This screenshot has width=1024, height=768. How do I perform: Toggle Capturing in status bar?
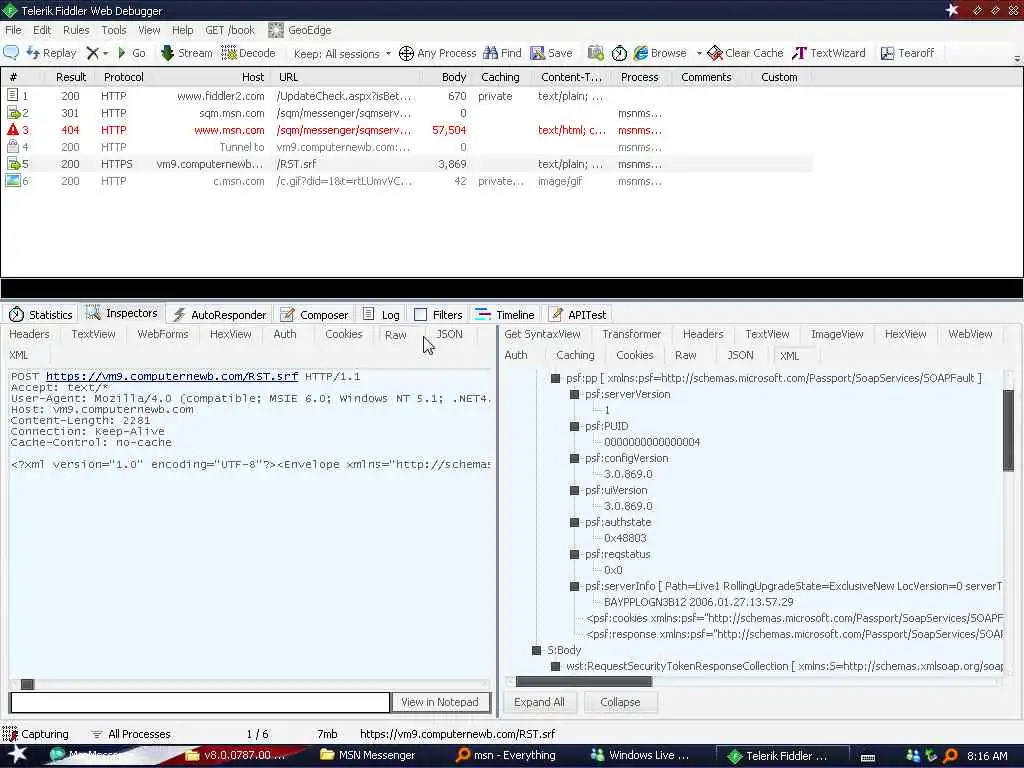click(35, 734)
